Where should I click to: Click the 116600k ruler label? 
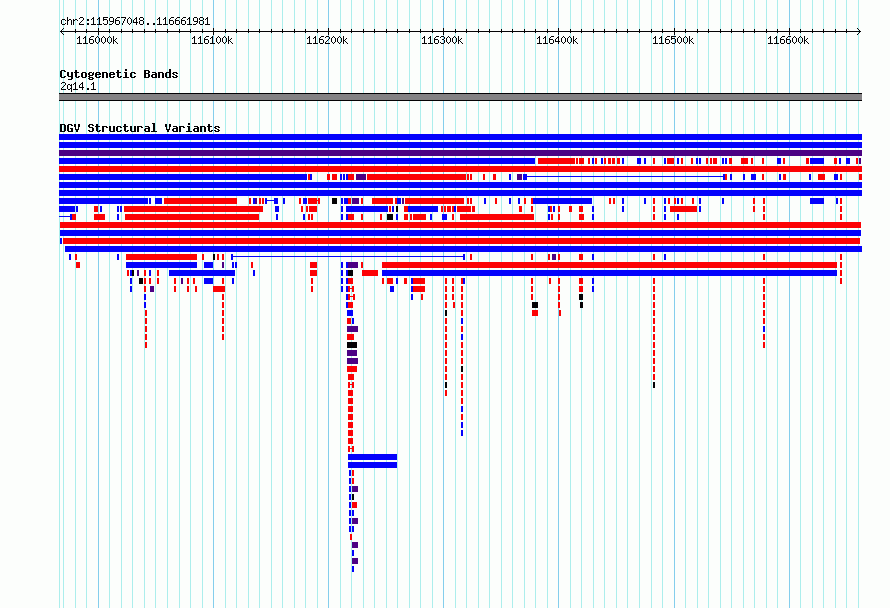pyautogui.click(x=788, y=40)
